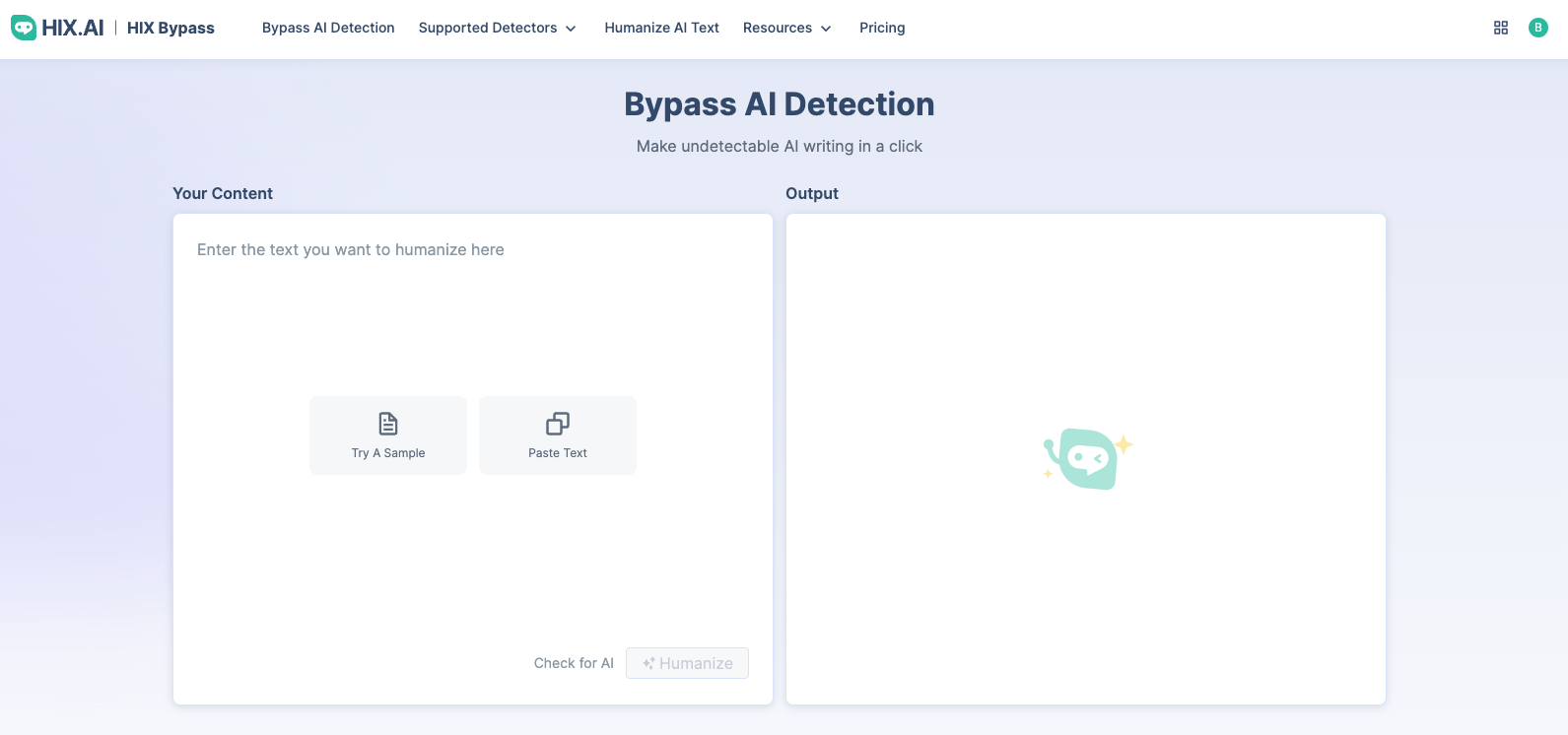Click the 'Your Content' label
The width and height of the screenshot is (1568, 735).
(x=223, y=193)
